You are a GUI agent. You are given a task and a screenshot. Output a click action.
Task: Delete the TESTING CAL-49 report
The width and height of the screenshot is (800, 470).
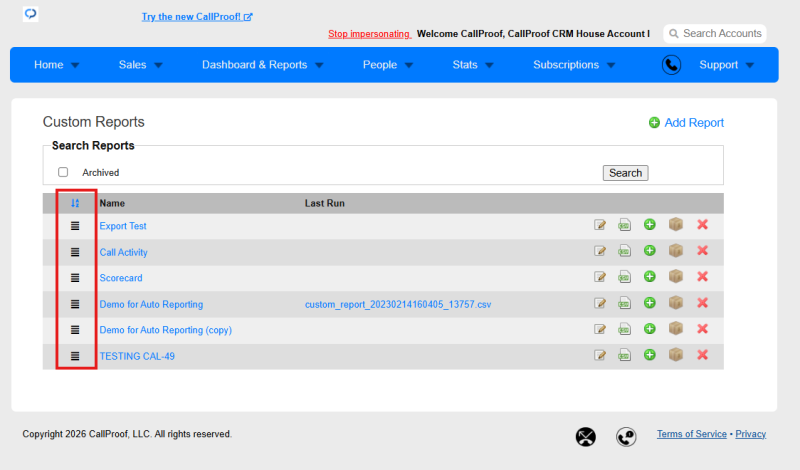703,355
